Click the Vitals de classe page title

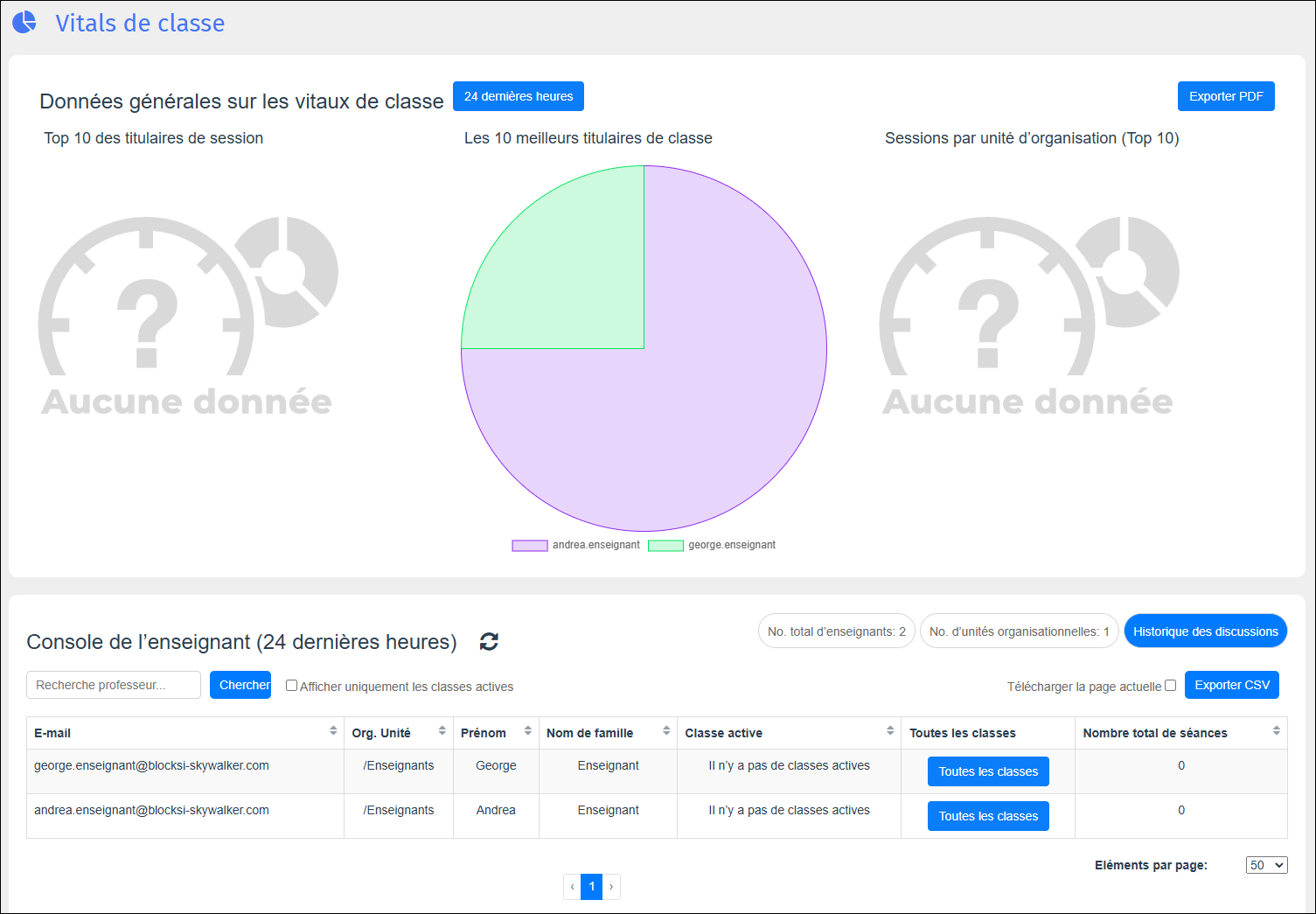click(x=140, y=23)
